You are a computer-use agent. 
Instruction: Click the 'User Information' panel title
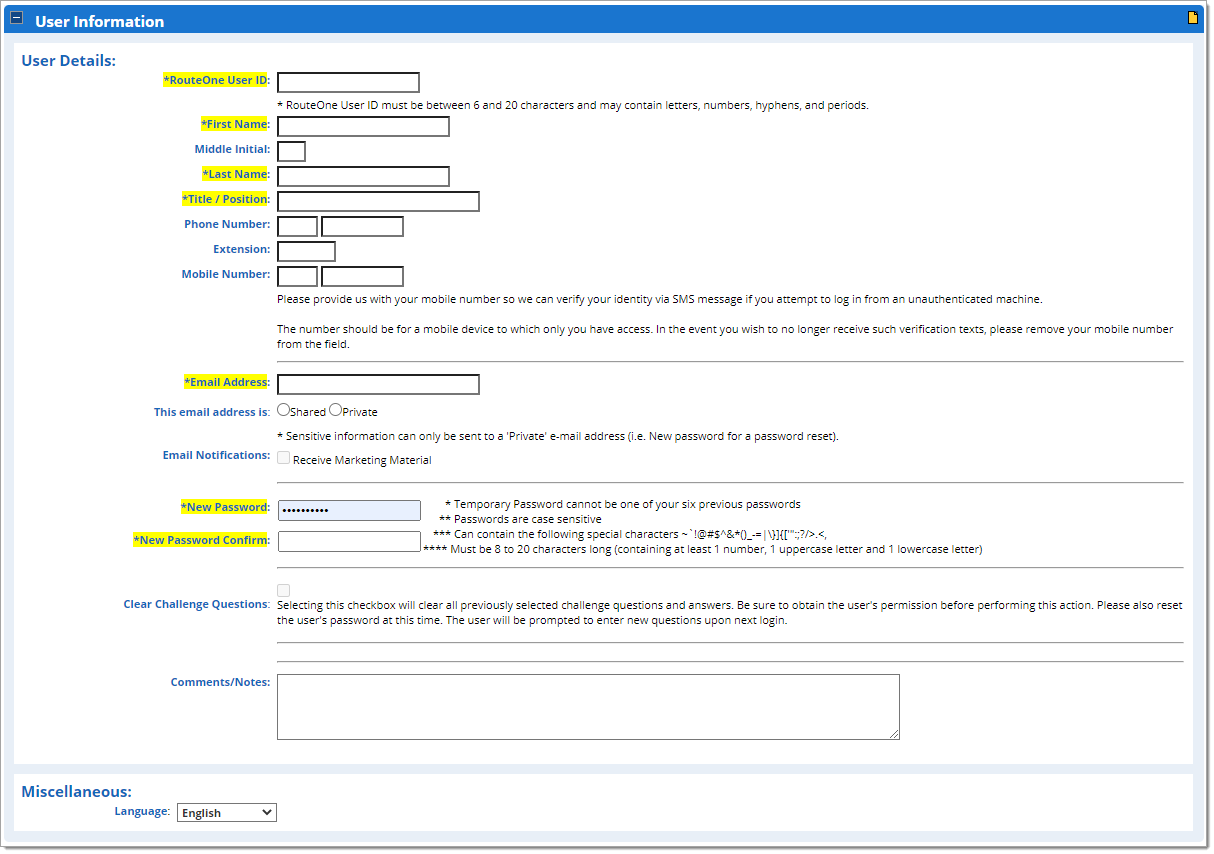99,20
